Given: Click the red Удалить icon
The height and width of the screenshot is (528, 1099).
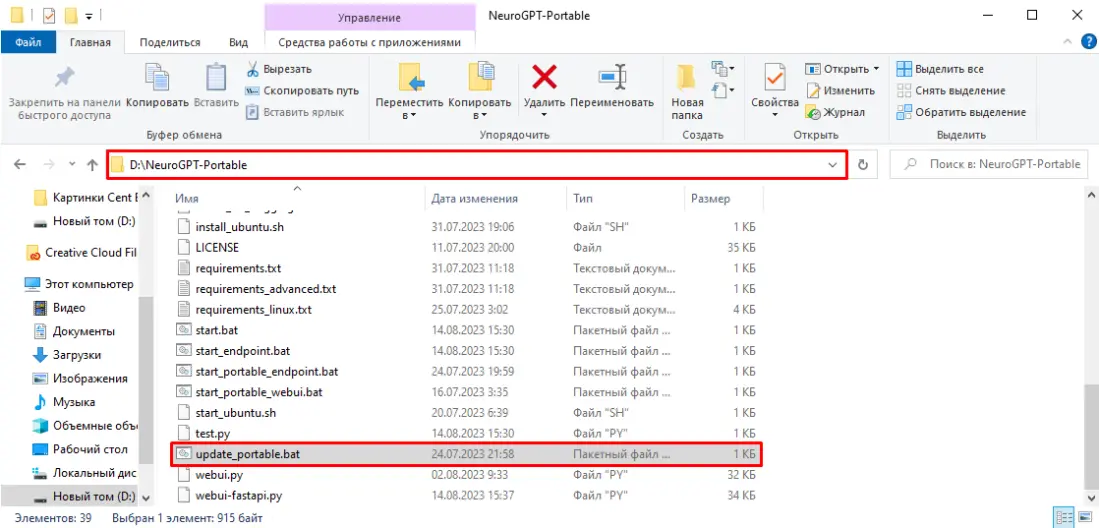Looking at the screenshot, I should tap(544, 76).
